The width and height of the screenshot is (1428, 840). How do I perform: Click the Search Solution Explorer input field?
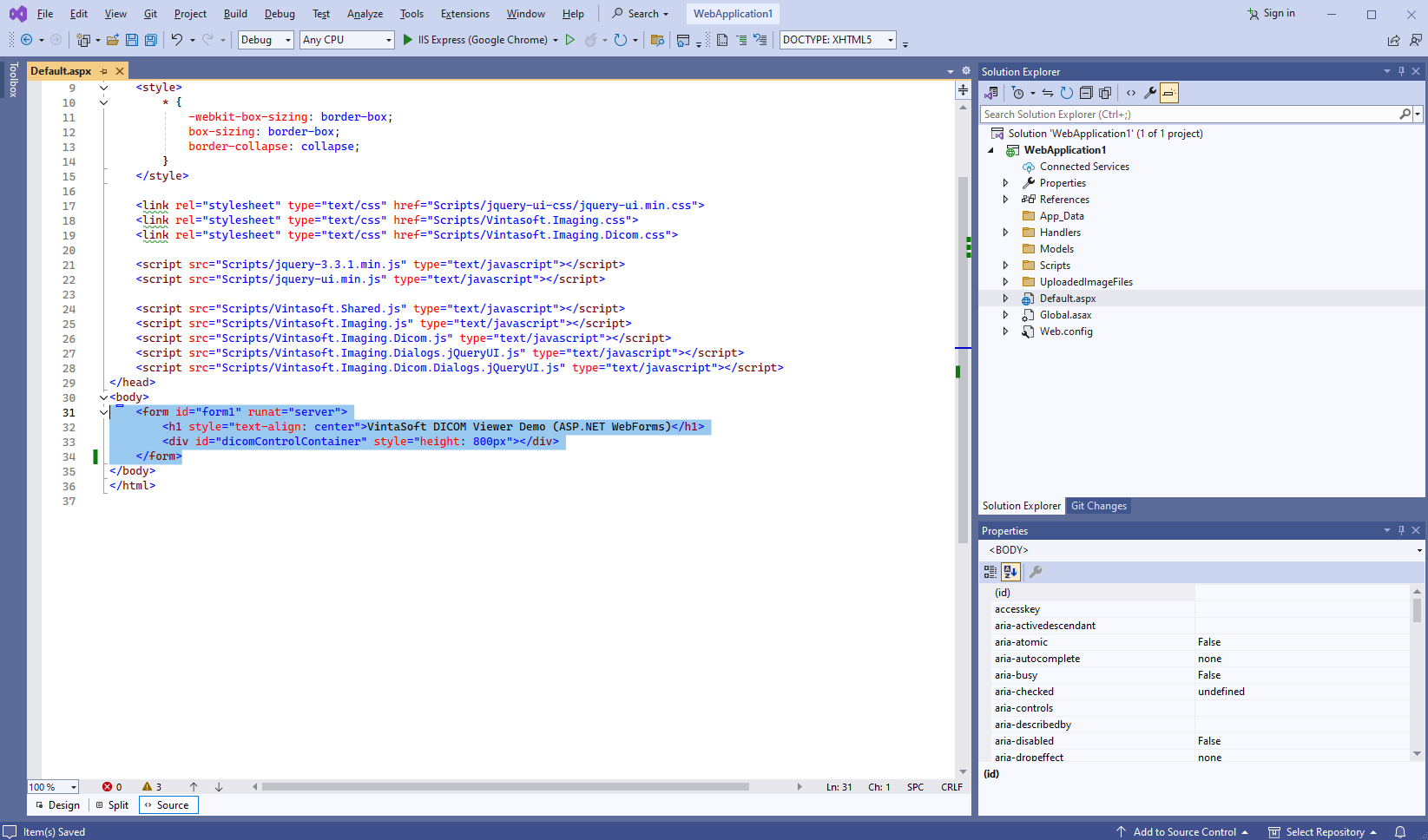pos(1189,115)
